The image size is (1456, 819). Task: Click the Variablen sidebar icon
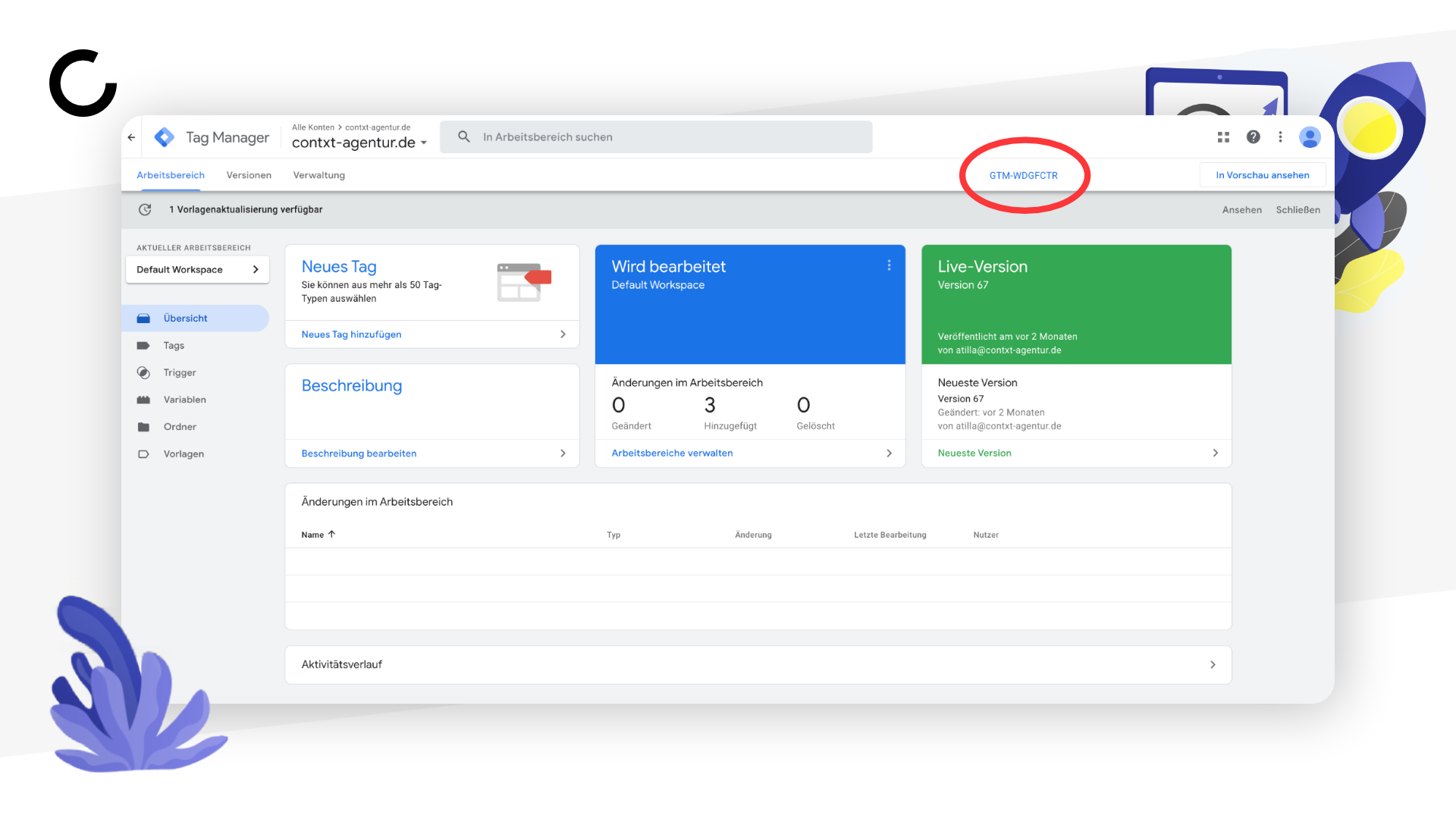[143, 400]
